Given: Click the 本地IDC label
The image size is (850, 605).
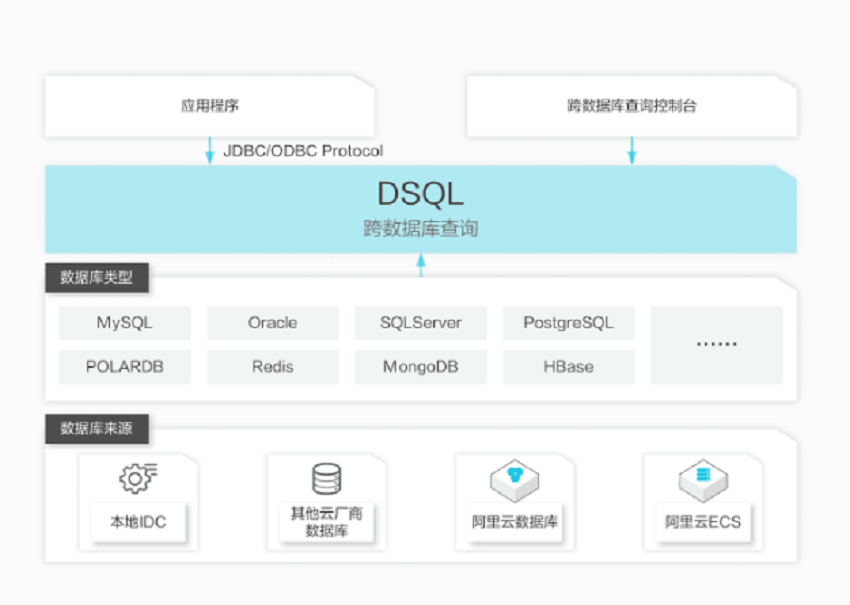Looking at the screenshot, I should coord(138,522).
